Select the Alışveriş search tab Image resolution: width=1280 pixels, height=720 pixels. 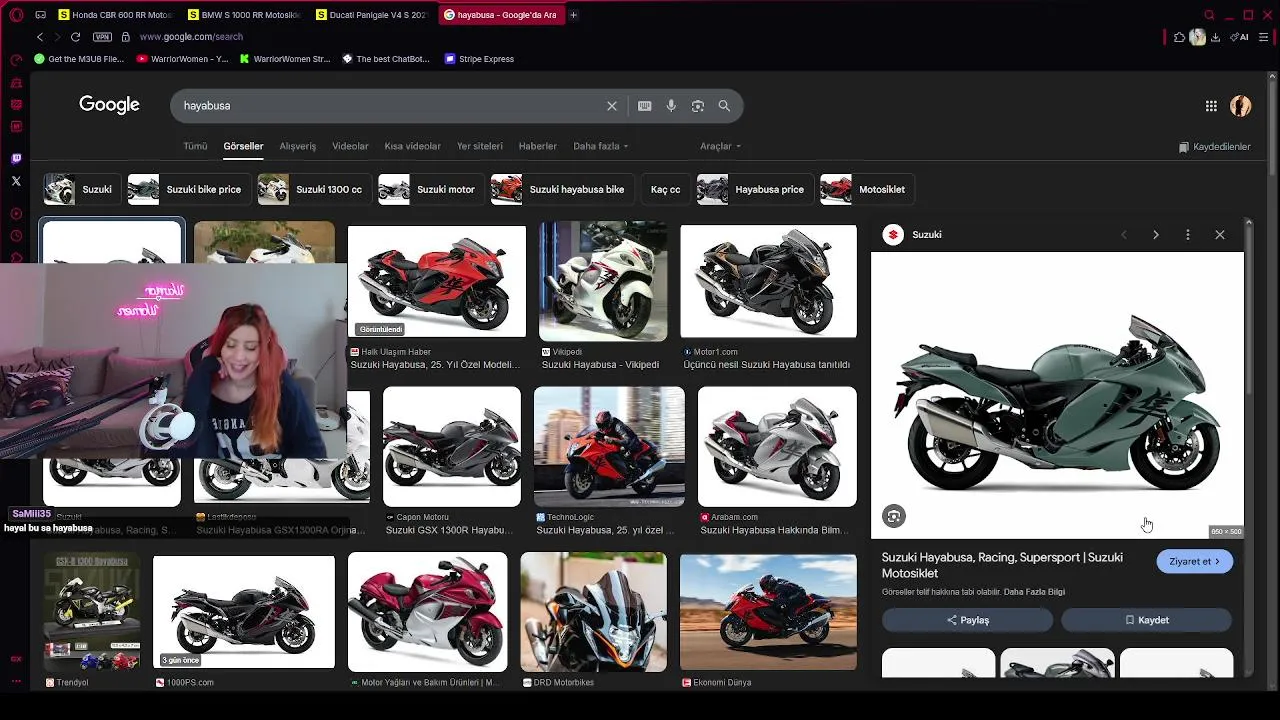(297, 146)
